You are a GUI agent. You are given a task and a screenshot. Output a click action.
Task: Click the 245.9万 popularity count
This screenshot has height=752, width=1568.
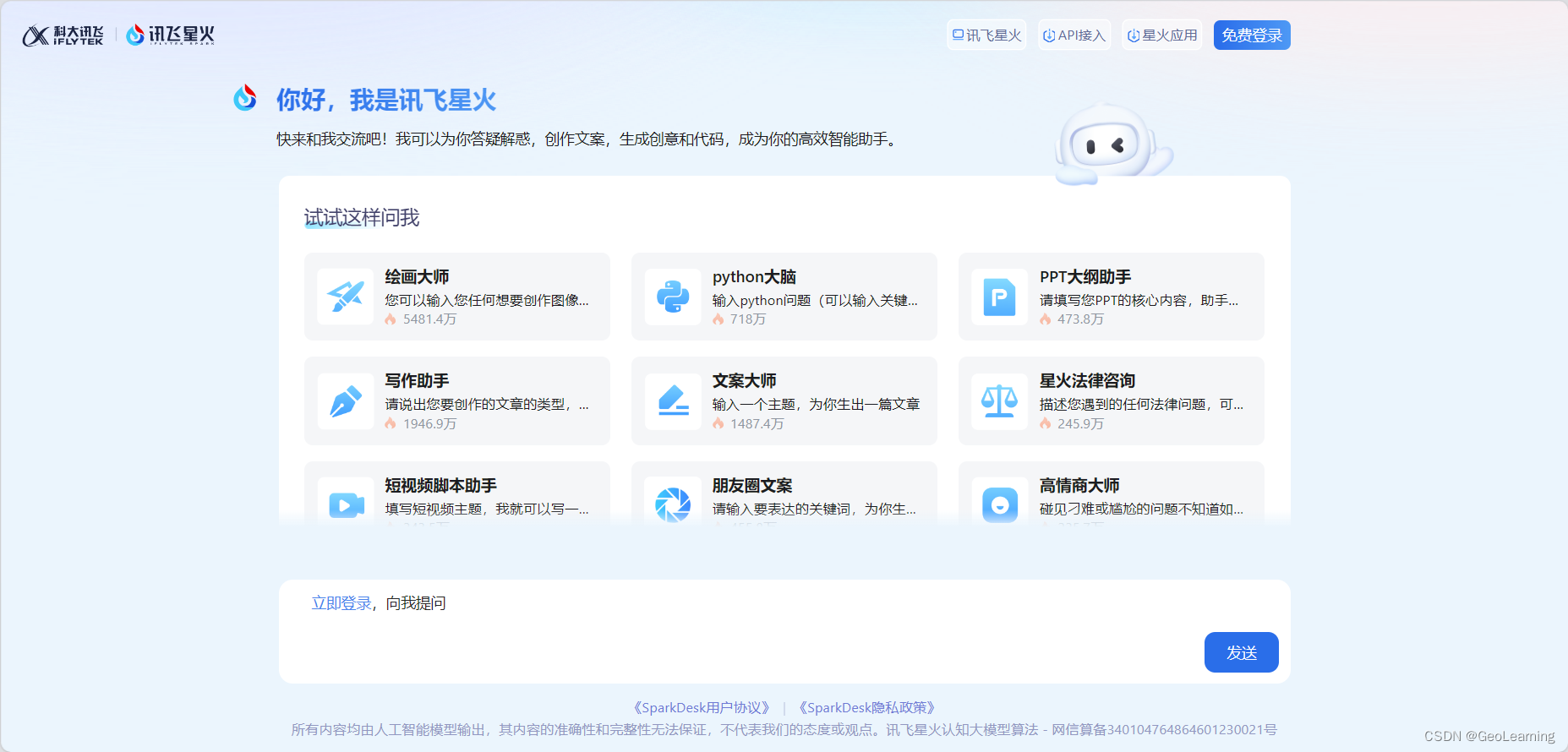click(x=1080, y=424)
